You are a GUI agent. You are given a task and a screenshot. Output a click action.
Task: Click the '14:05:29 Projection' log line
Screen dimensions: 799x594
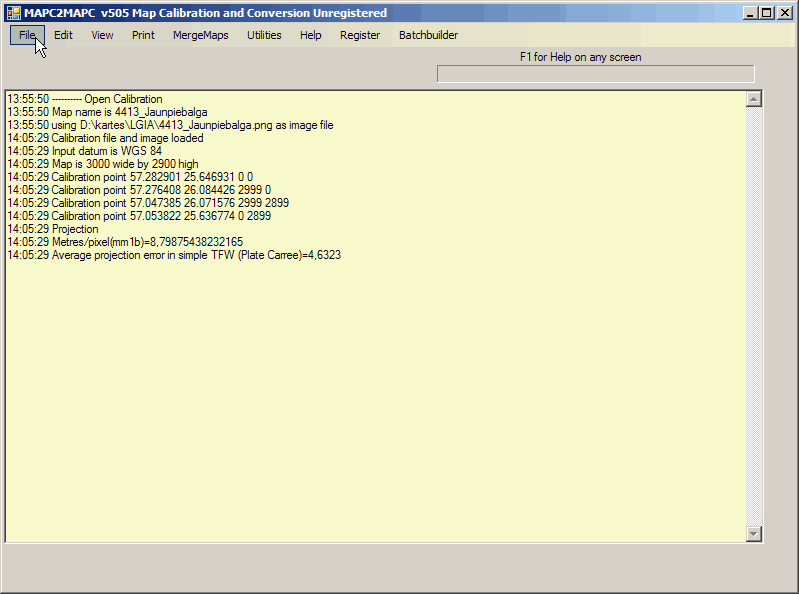52,229
